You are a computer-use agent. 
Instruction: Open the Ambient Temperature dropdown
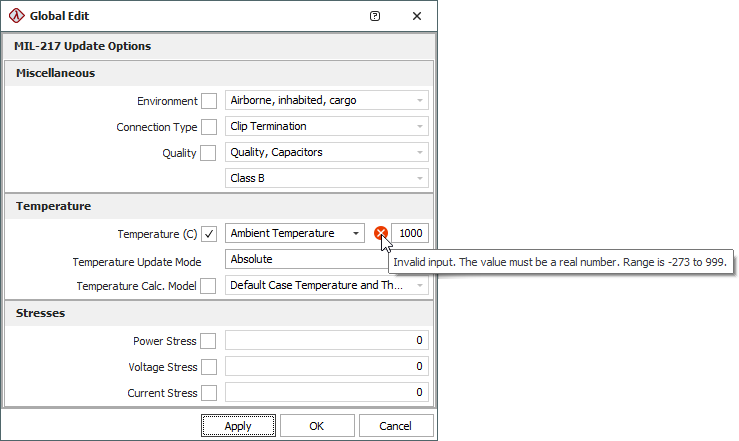(294, 233)
